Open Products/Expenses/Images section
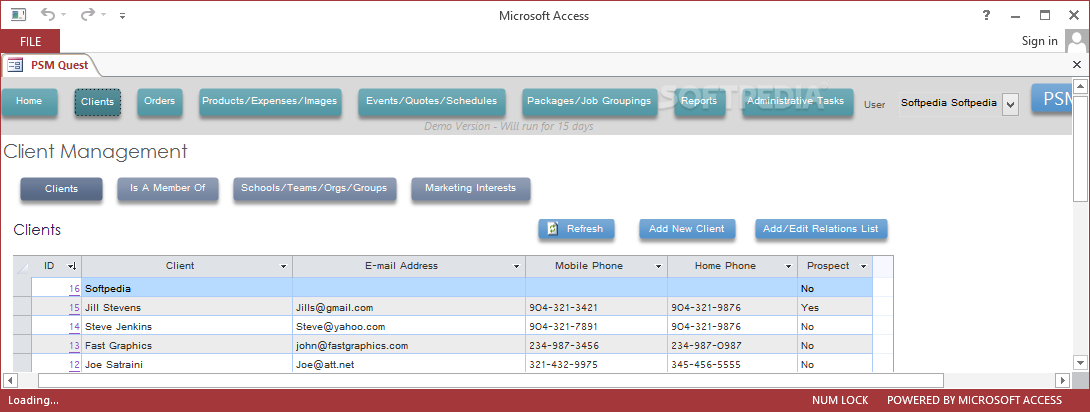Viewport: 1090px width, 412px height. pyautogui.click(x=269, y=101)
